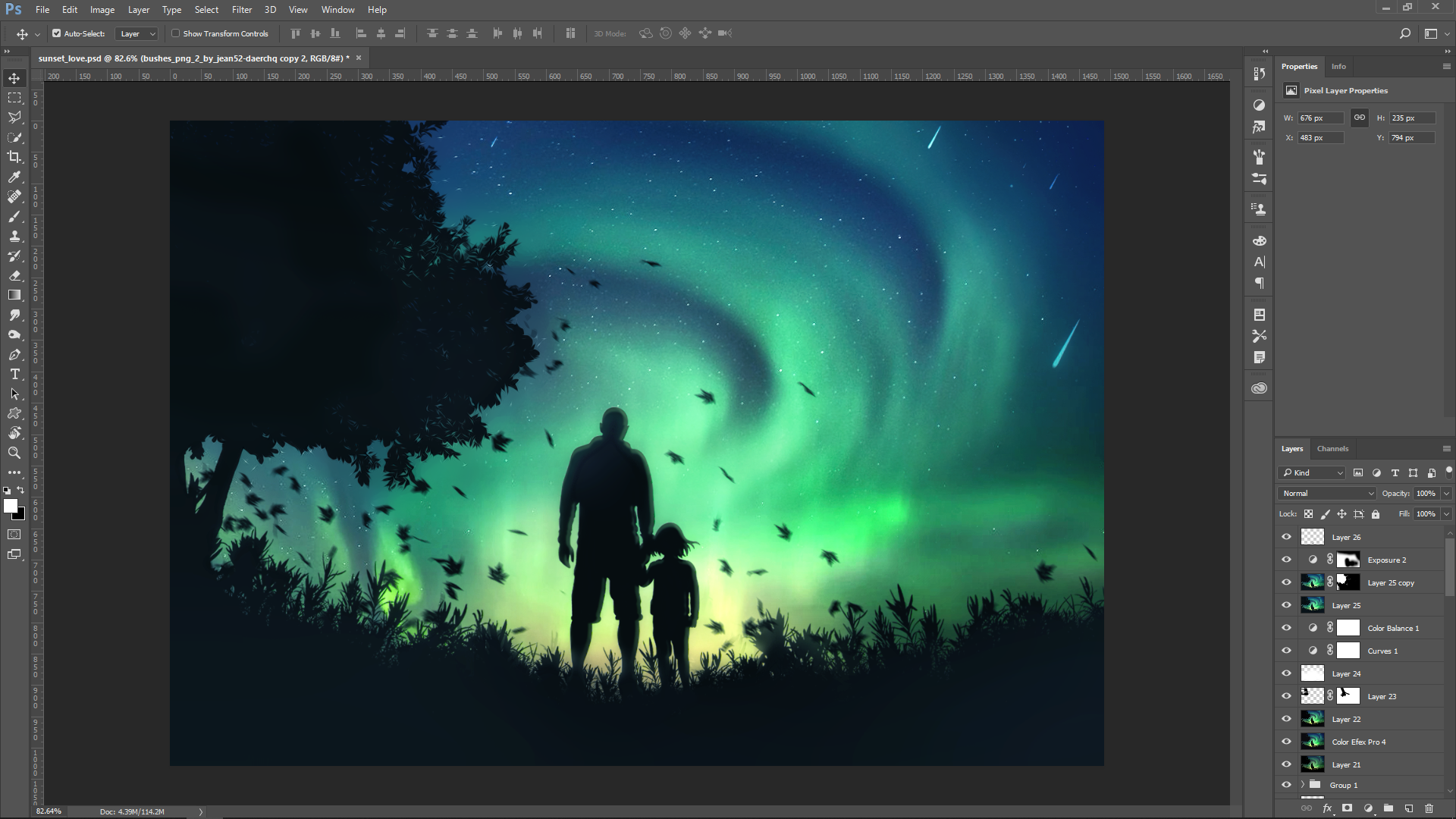Select the Pen tool
This screenshot has height=819, width=1456.
(14, 354)
